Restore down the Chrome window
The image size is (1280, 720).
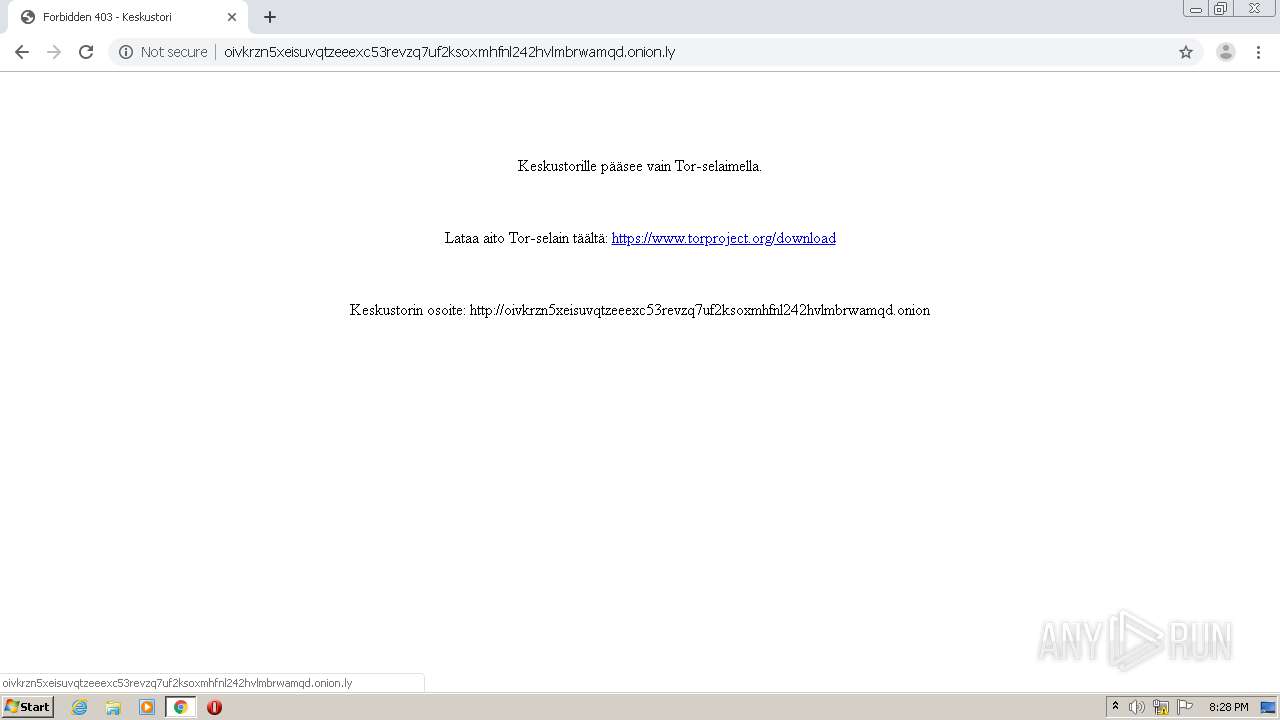tap(1220, 9)
